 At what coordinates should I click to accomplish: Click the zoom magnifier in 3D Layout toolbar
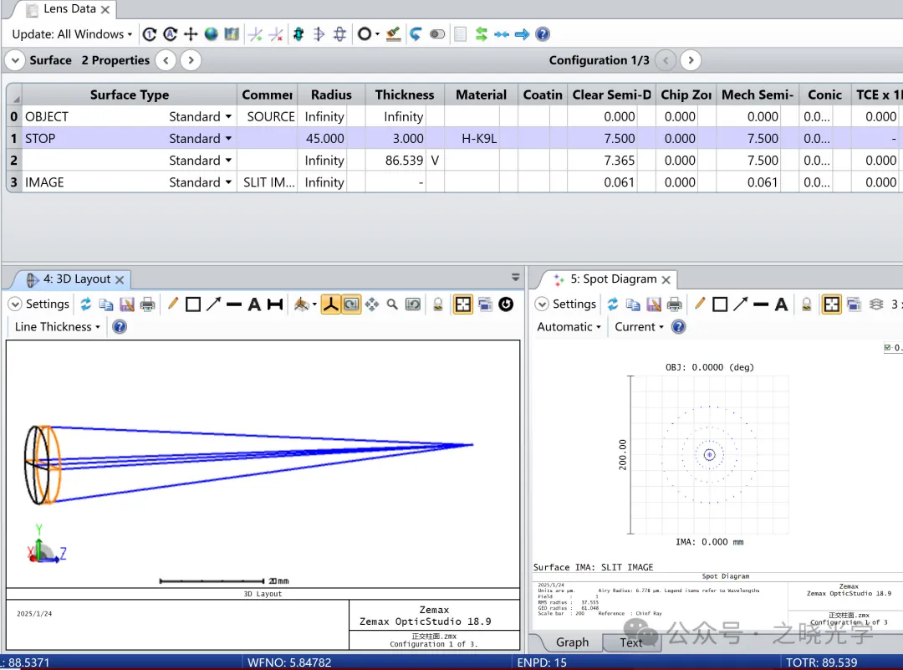coord(392,304)
